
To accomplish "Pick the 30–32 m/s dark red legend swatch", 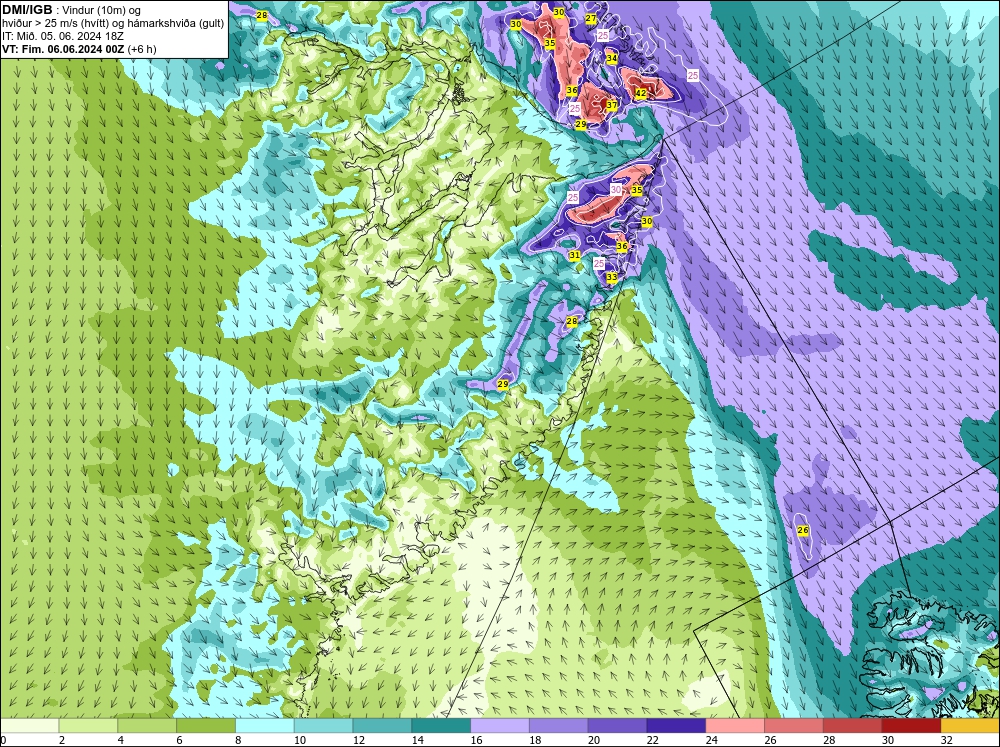I will tap(911, 726).
